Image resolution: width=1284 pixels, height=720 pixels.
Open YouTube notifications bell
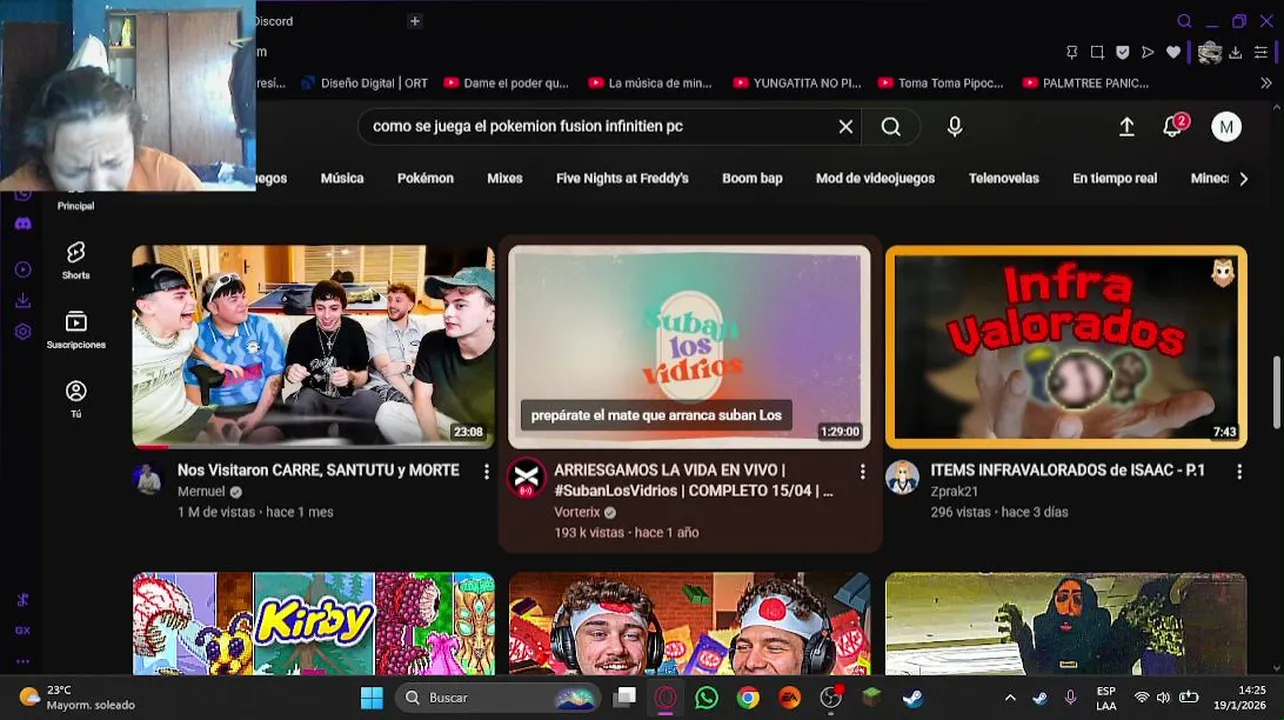1174,126
